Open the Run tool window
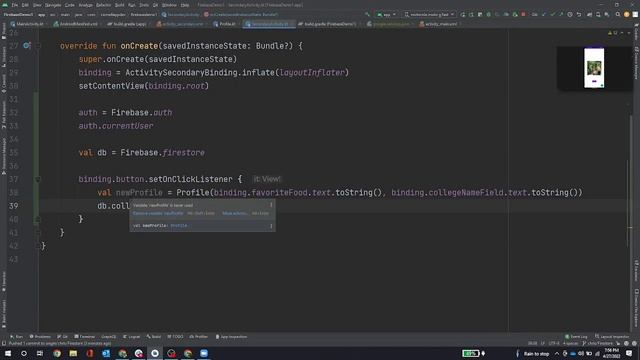The image size is (640, 360). pos(16,337)
